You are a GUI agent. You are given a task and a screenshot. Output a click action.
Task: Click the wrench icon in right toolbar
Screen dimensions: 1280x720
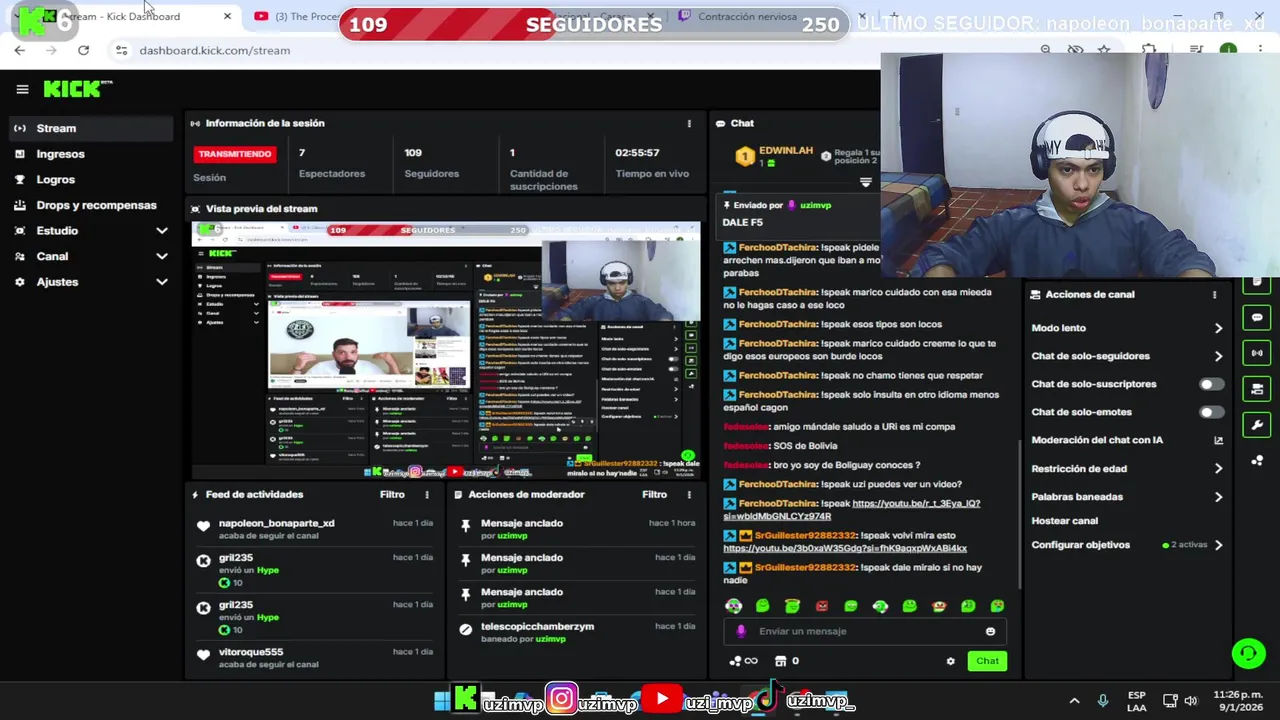point(1257,425)
